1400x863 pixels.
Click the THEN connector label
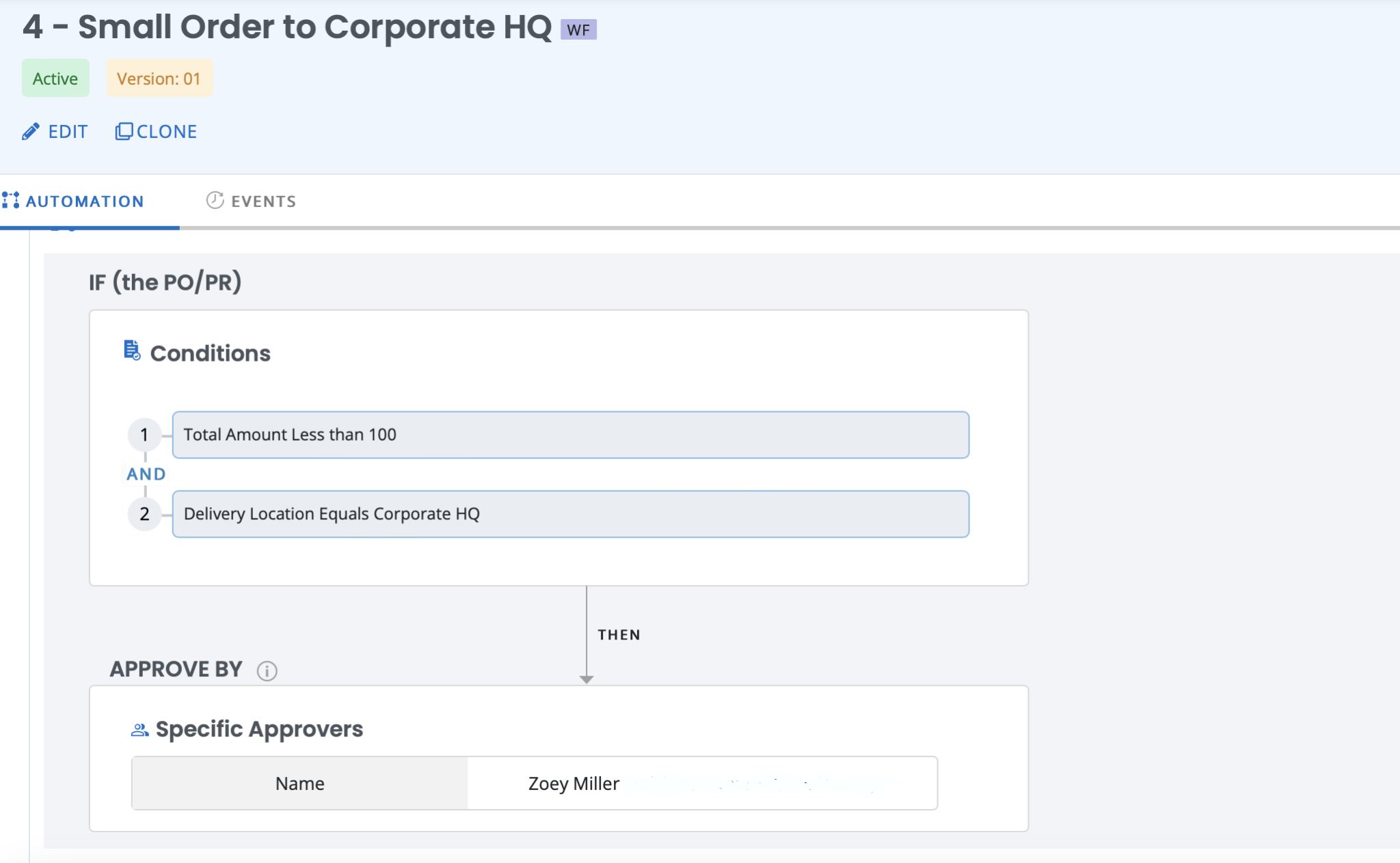point(619,635)
